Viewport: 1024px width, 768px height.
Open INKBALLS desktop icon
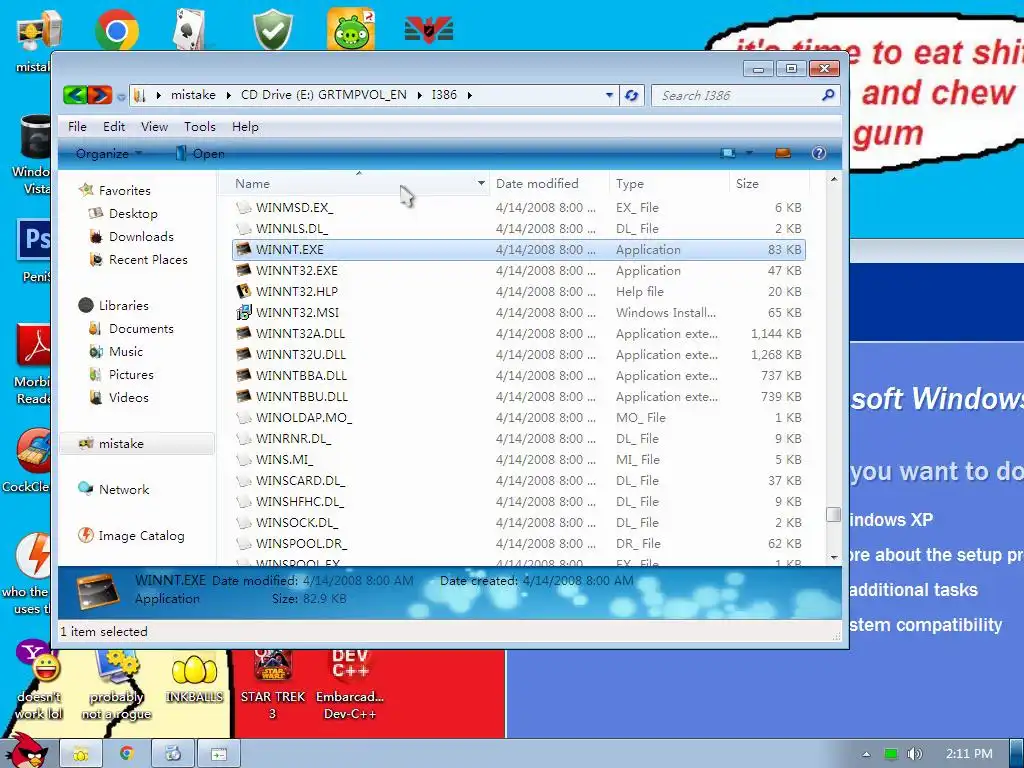click(x=194, y=679)
